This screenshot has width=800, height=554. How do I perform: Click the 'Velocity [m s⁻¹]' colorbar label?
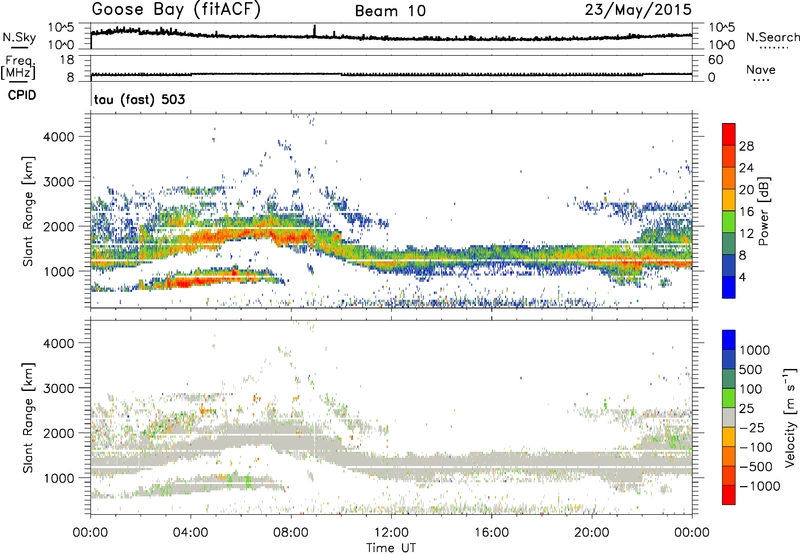pos(789,417)
